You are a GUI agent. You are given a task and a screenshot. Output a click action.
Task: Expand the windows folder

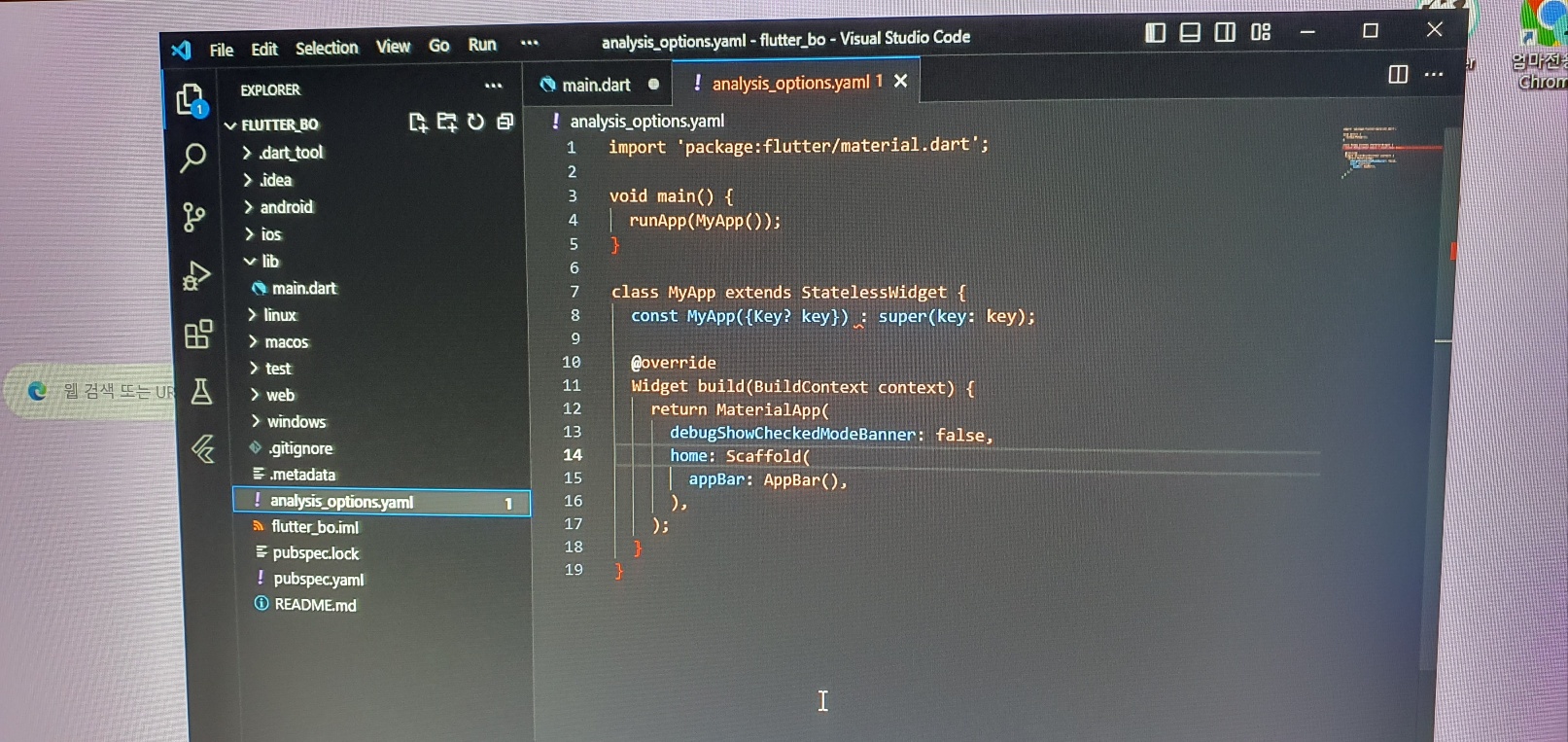(x=296, y=421)
